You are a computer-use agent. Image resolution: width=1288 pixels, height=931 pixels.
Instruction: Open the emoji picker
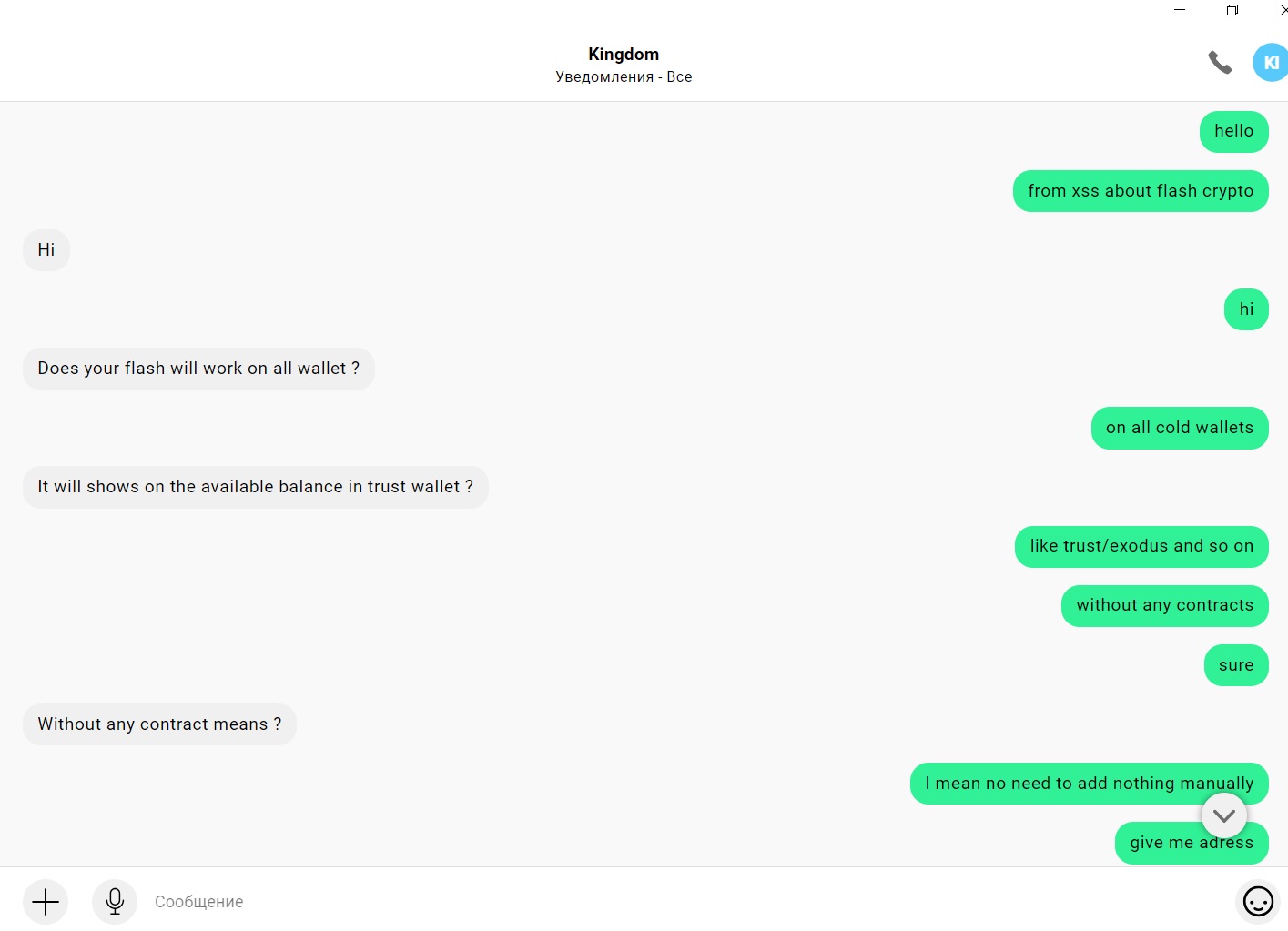coord(1258,902)
